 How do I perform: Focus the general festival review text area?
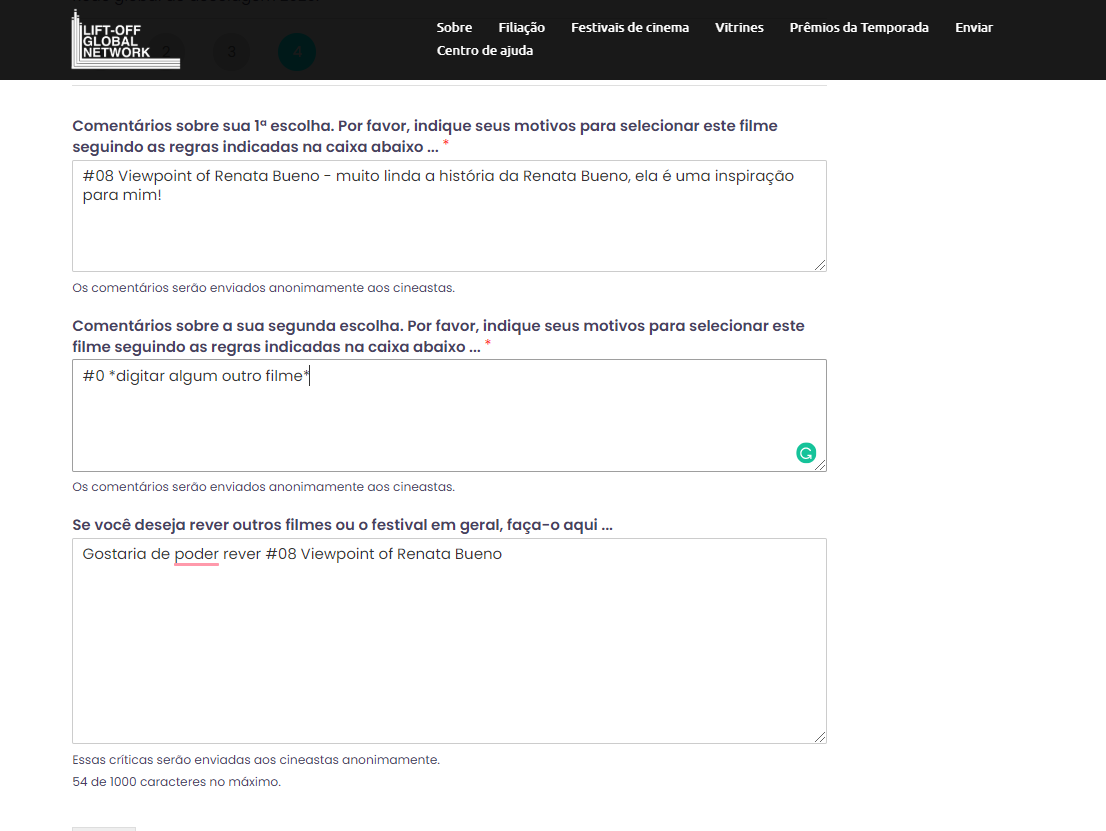[x=449, y=650]
